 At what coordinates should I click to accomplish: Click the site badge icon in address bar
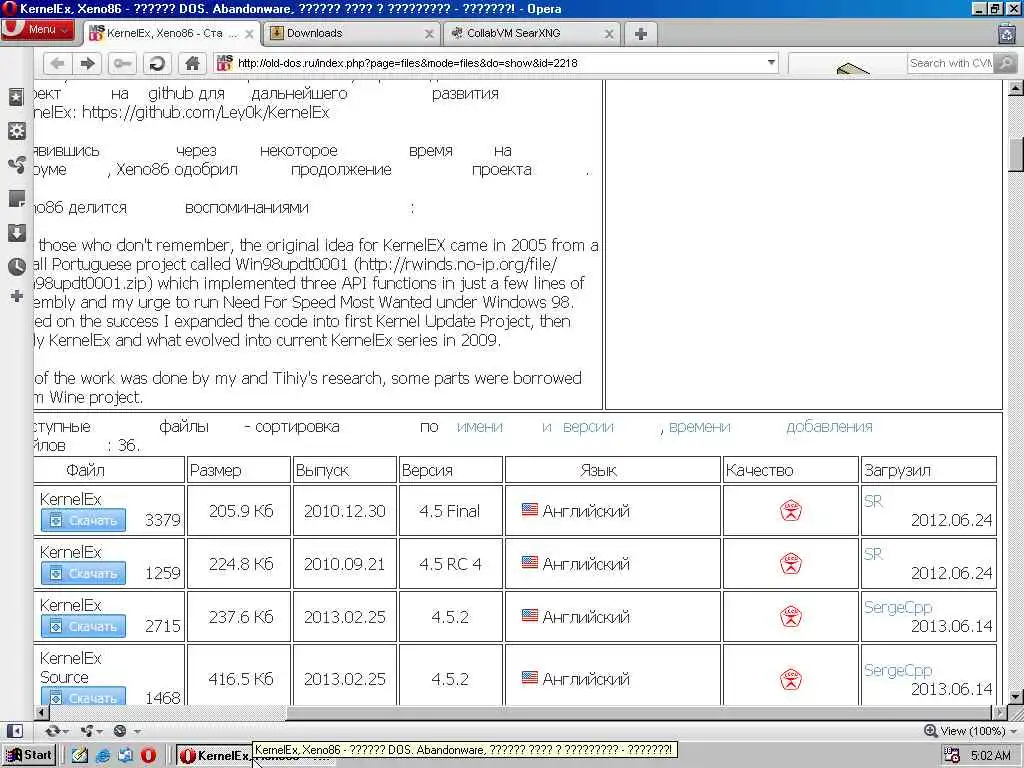[x=225, y=63]
